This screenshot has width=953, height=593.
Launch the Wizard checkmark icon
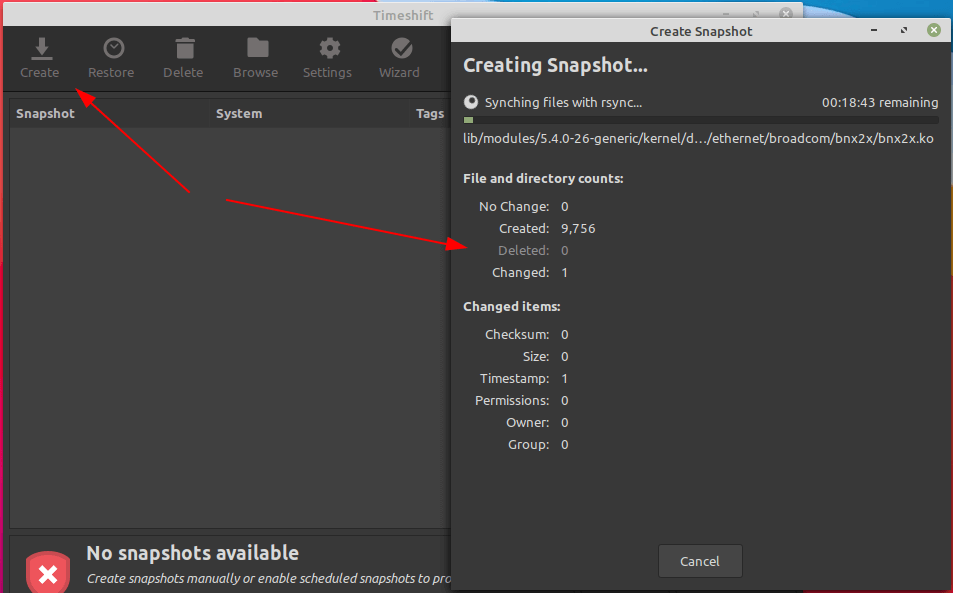[402, 49]
